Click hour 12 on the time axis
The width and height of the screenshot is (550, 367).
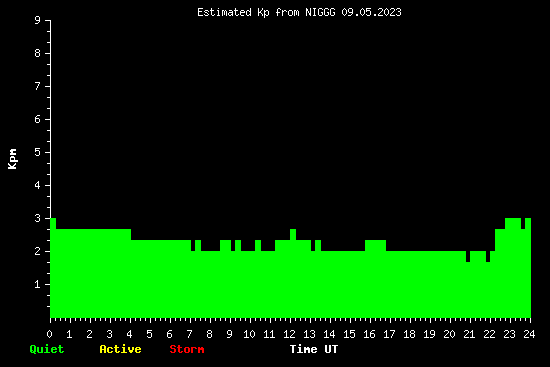point(289,334)
